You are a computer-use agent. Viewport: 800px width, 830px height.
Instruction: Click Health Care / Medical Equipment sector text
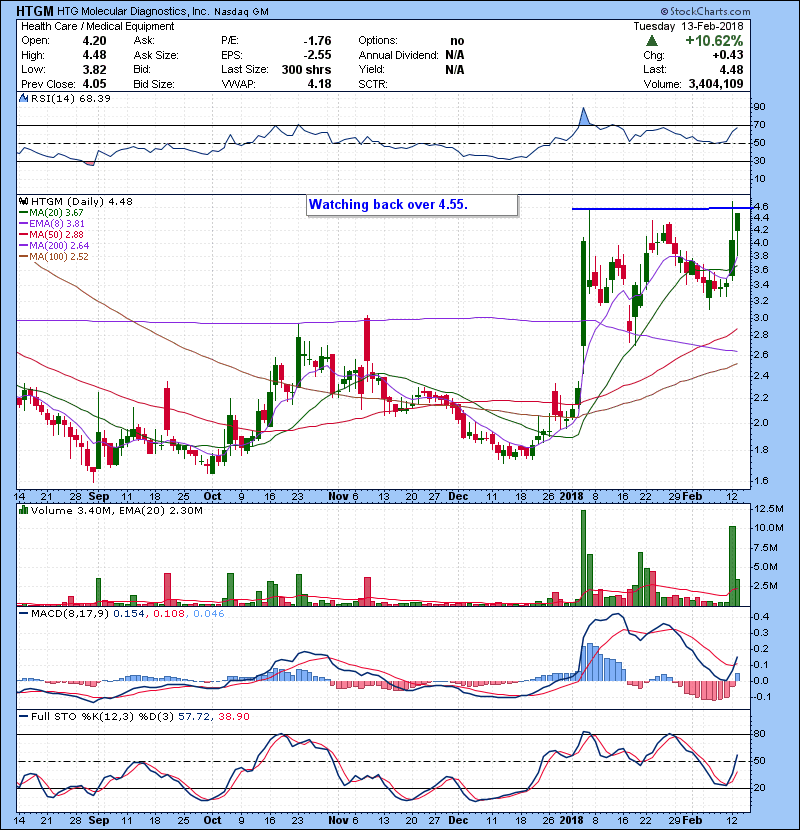click(97, 26)
